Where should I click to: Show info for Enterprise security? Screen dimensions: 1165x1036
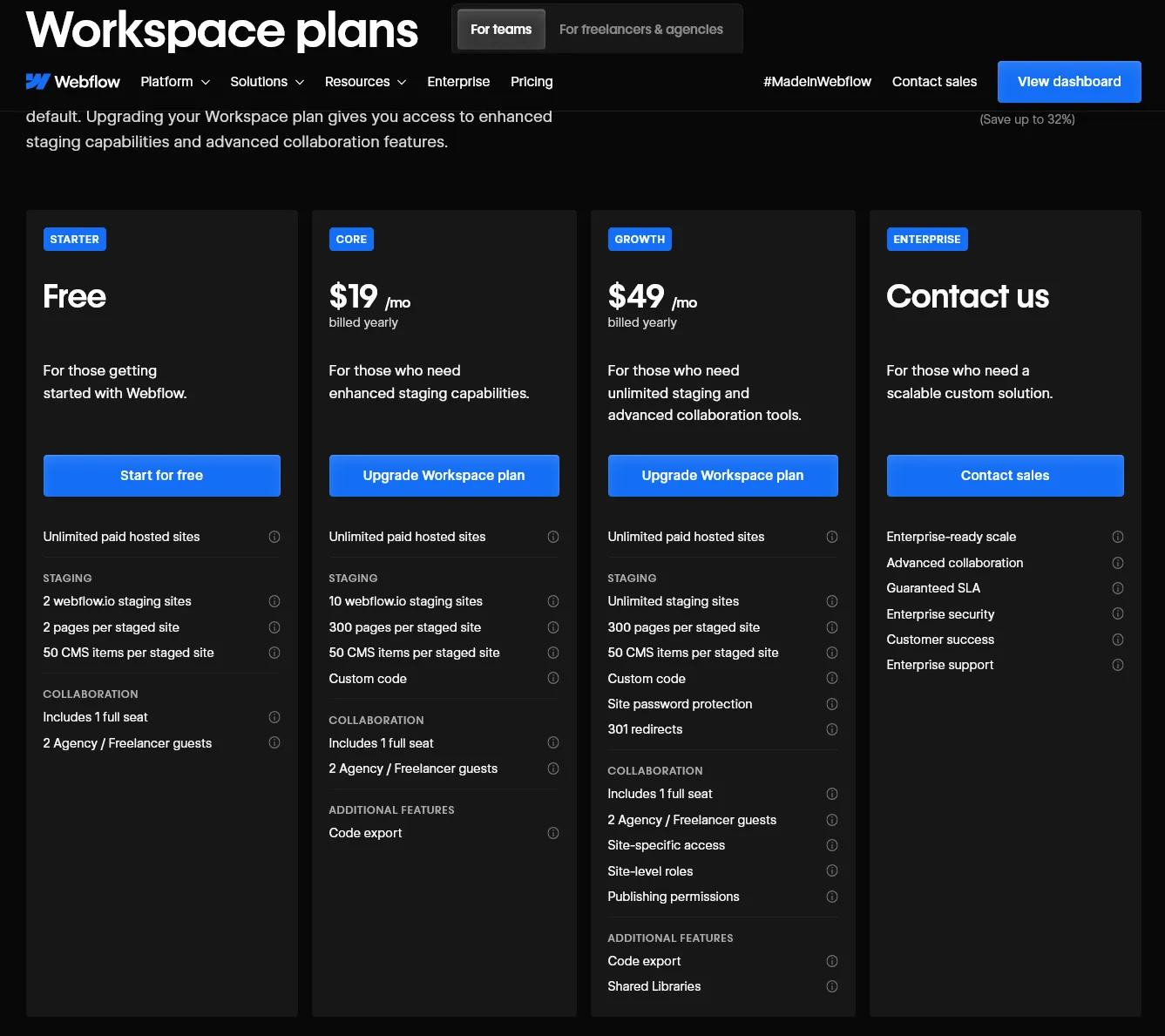(1118, 613)
